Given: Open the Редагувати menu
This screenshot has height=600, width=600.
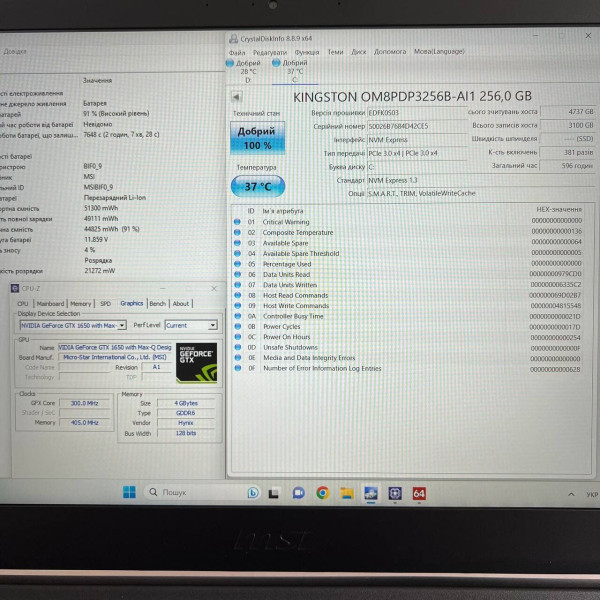Looking at the screenshot, I should [270, 52].
